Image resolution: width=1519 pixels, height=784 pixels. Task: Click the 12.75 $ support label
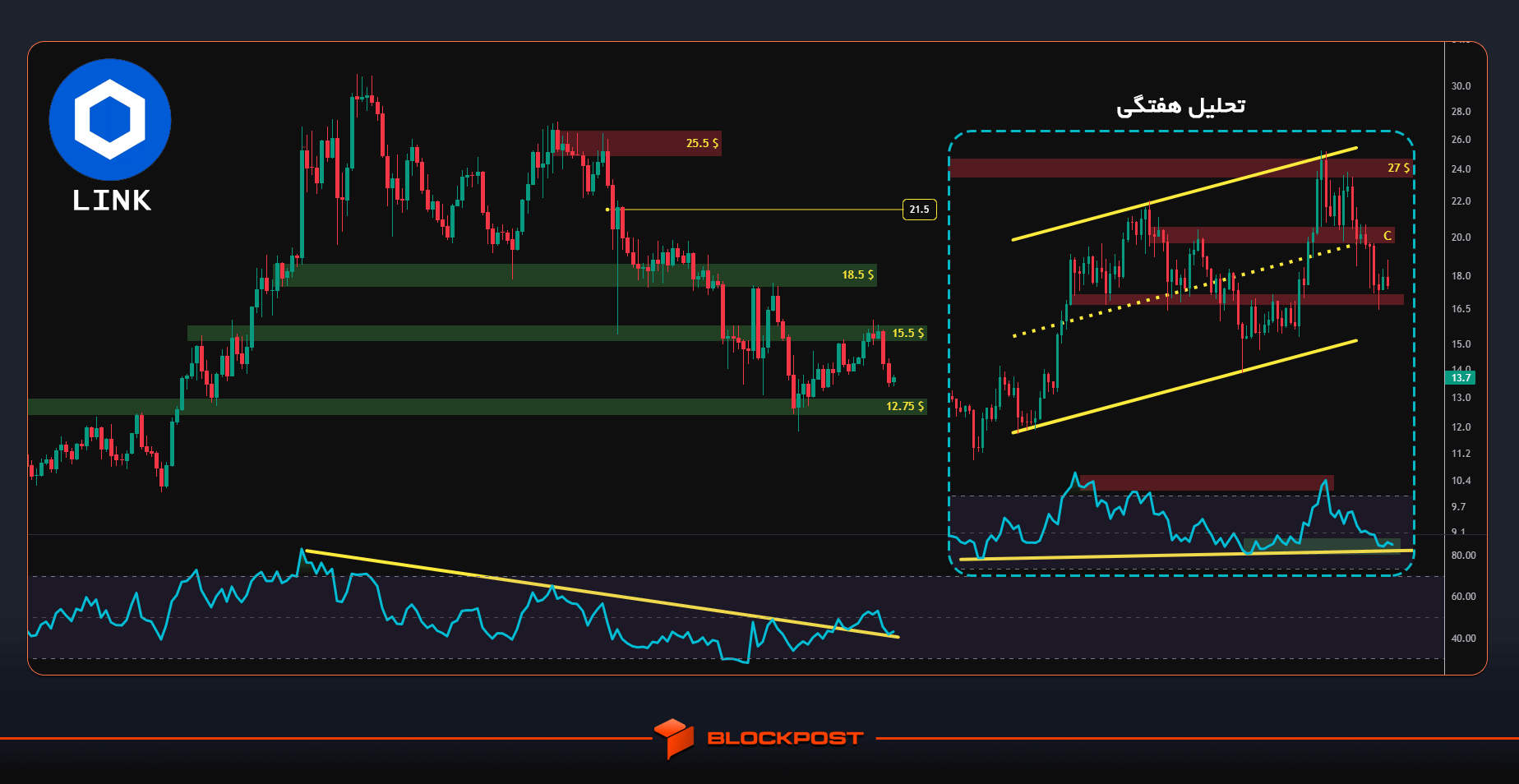[x=904, y=406]
